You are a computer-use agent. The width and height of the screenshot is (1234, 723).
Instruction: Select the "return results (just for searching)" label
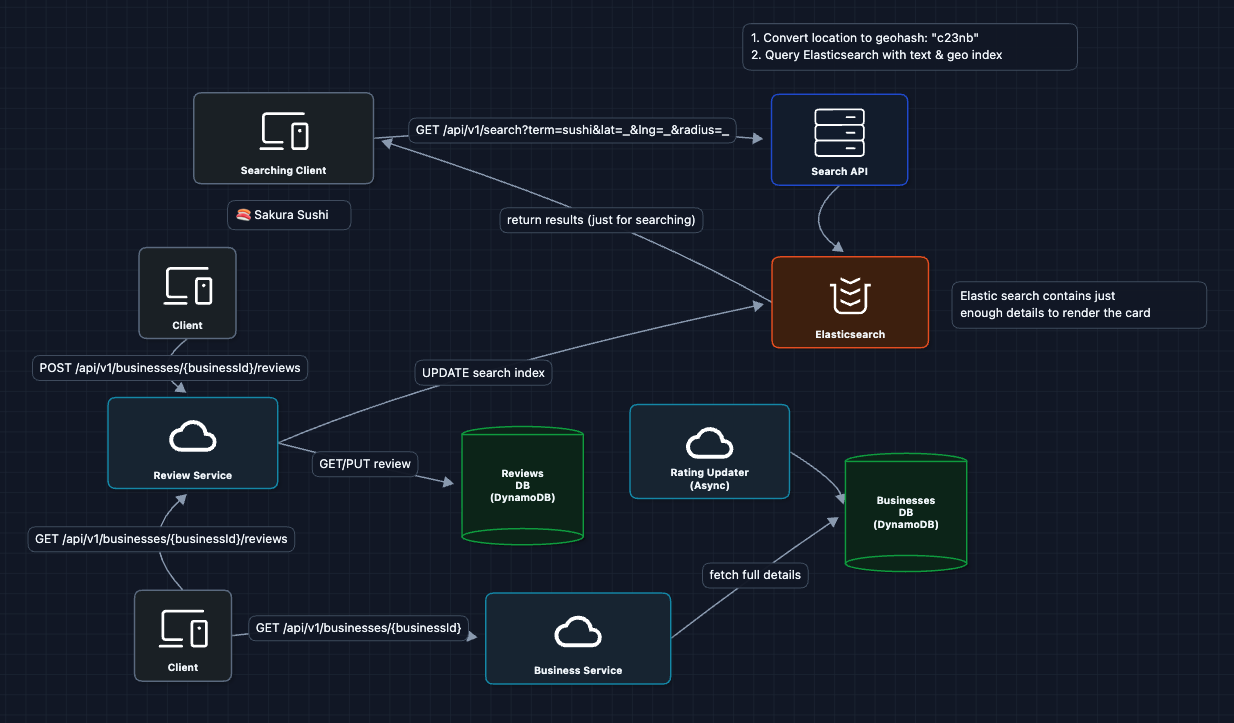[x=600, y=219]
